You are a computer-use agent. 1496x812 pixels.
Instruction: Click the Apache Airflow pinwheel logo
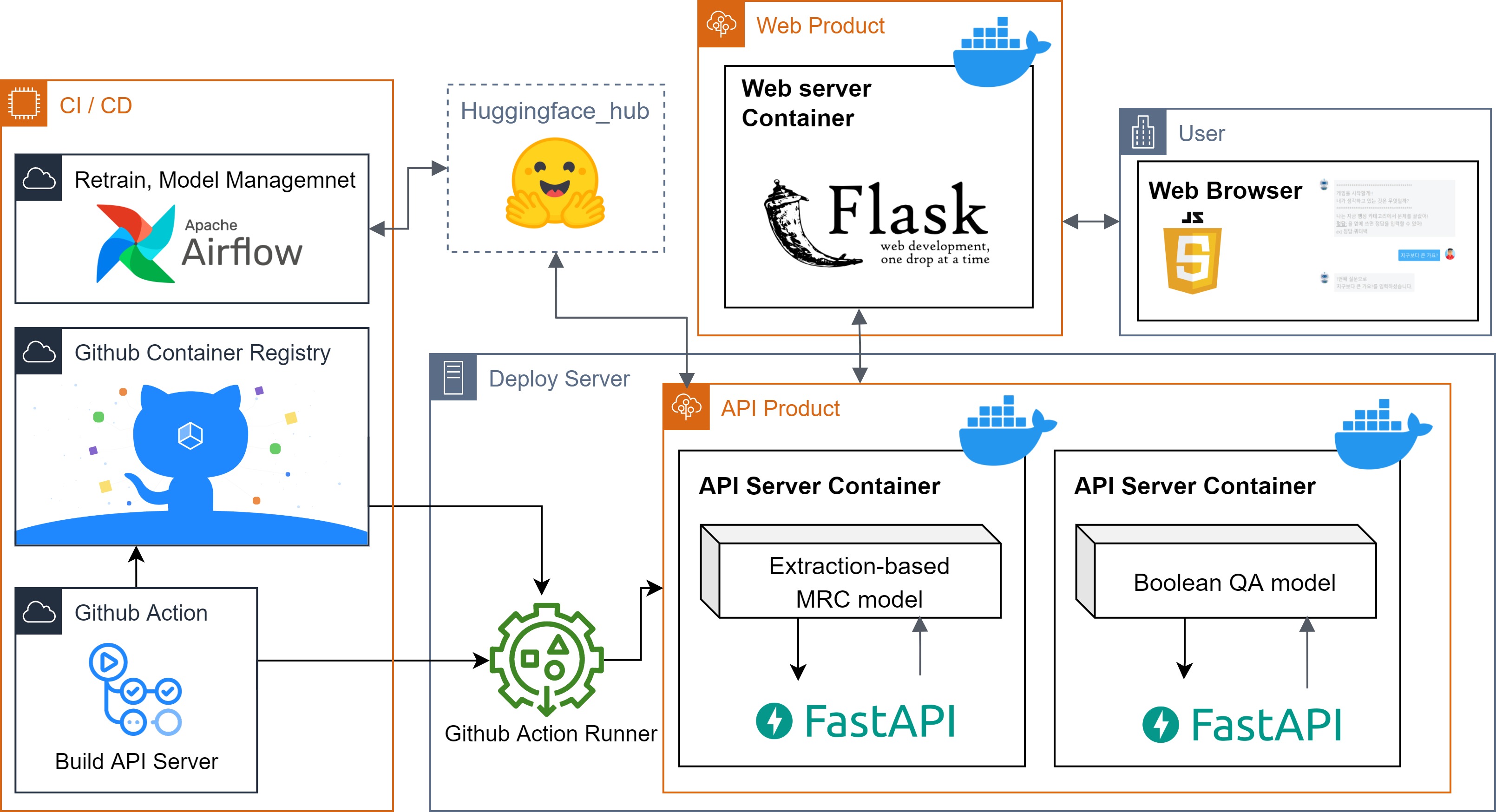tap(135, 243)
